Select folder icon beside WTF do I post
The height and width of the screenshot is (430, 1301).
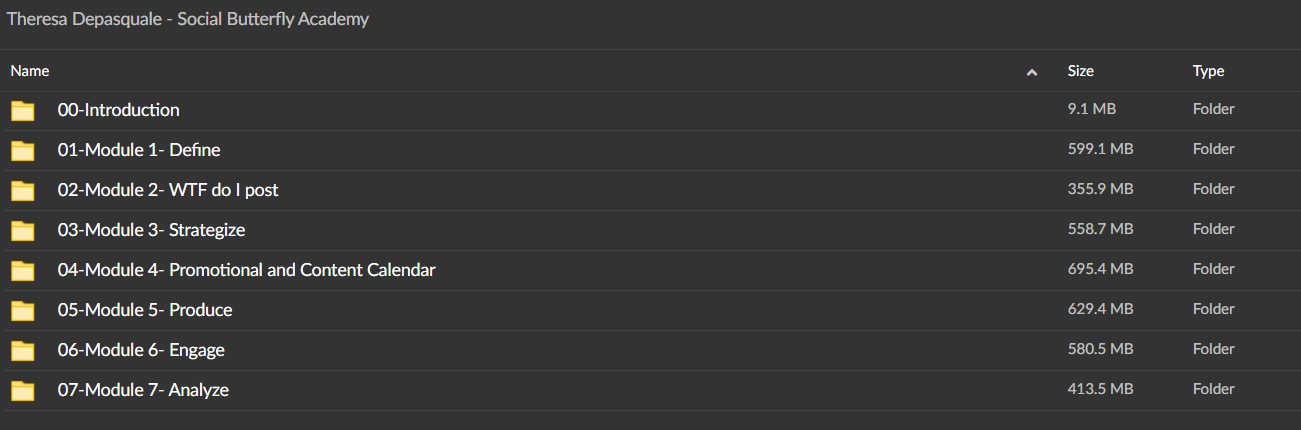pyautogui.click(x=22, y=191)
